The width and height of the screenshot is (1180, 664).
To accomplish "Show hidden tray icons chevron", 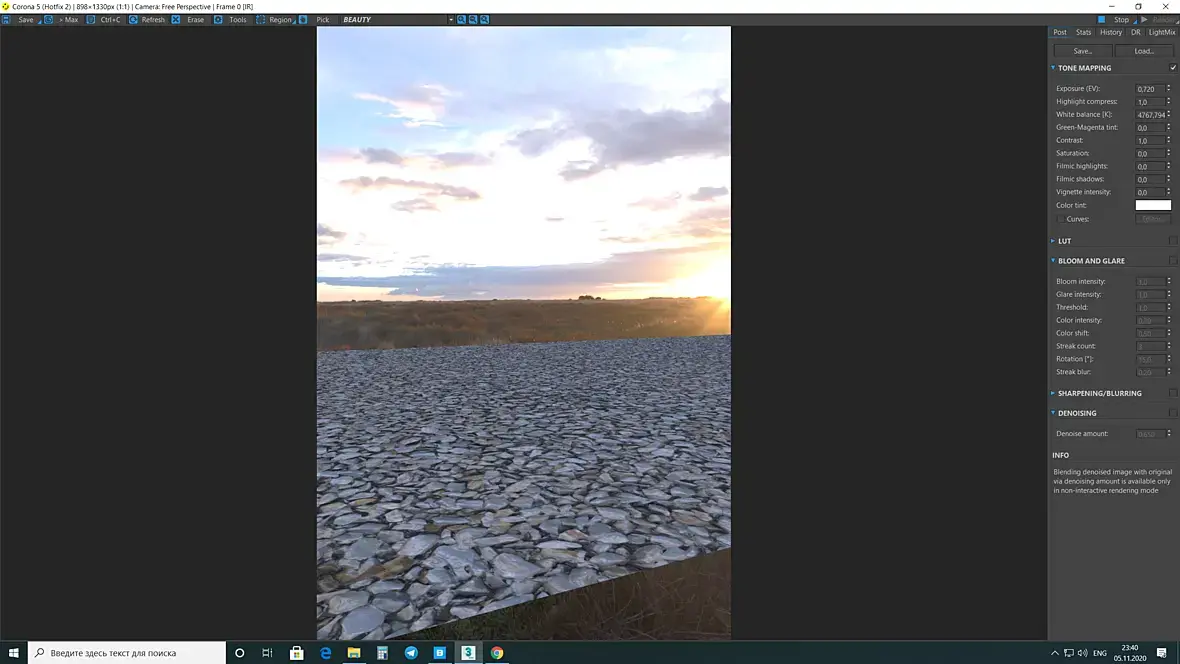I will 1054,653.
